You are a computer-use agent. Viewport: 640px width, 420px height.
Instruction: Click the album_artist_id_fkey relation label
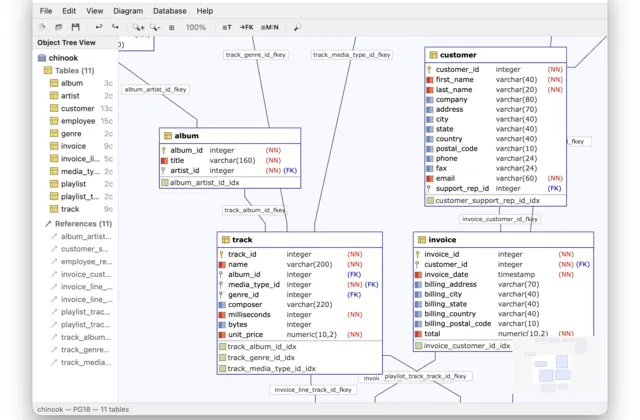[x=156, y=89]
